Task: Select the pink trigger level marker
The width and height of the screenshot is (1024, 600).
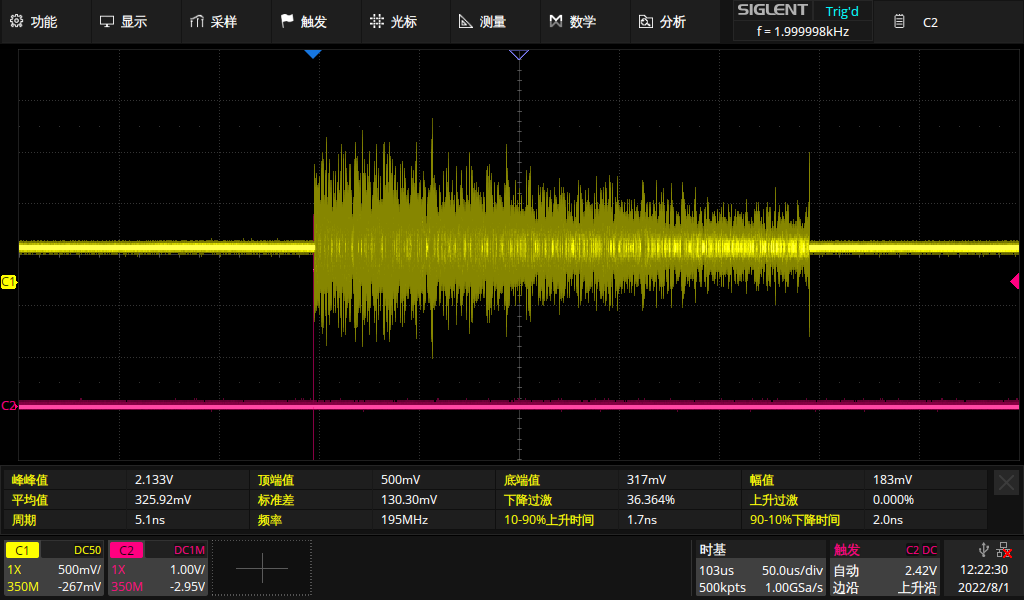Action: click(1013, 283)
